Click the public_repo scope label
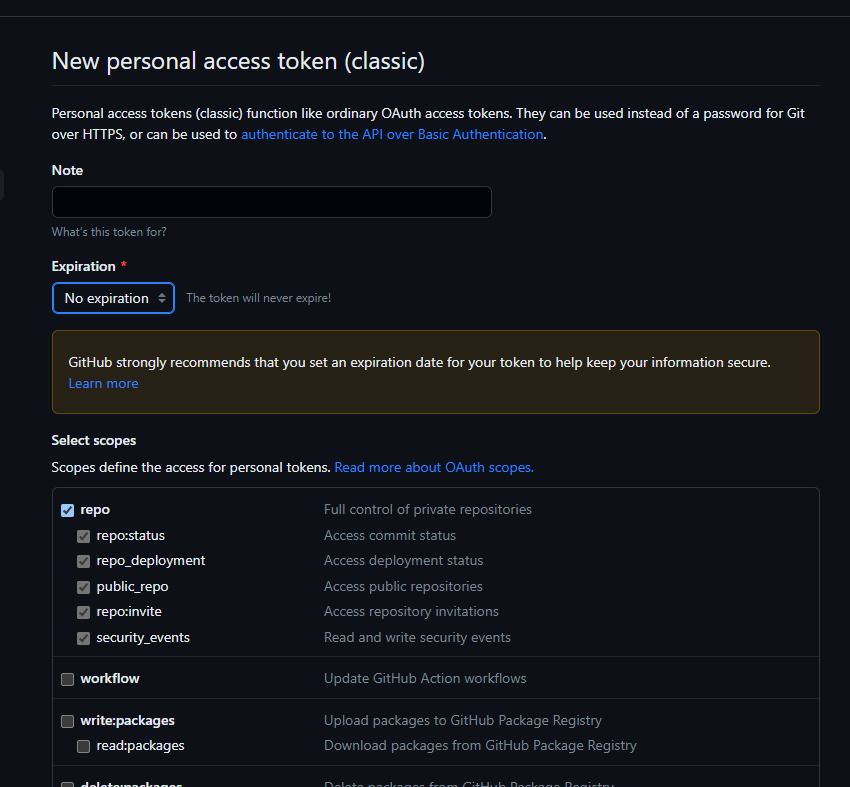850x787 pixels. [x=132, y=587]
